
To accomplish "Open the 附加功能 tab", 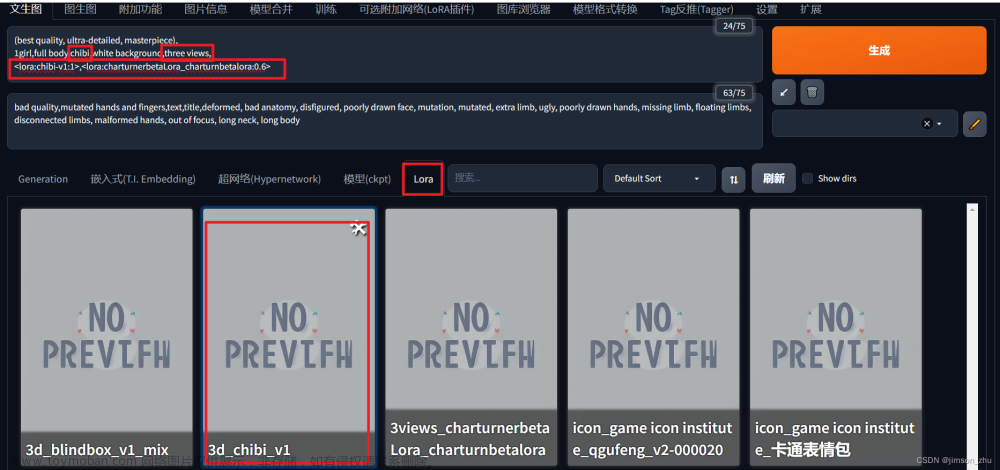I will [140, 10].
